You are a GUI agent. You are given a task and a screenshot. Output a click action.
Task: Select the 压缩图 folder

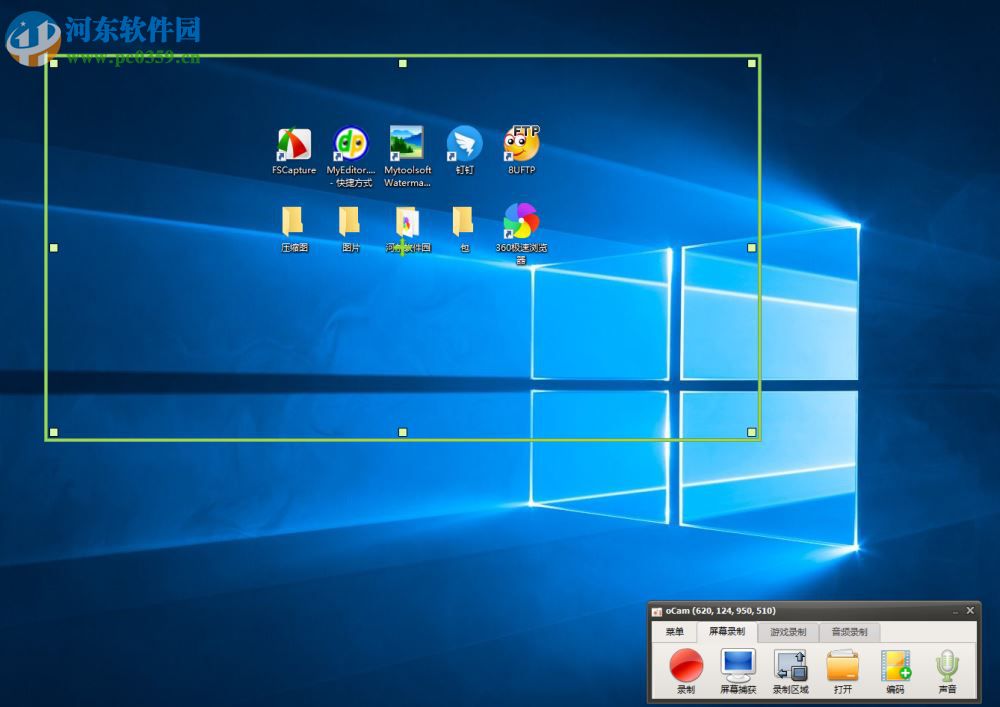pyautogui.click(x=294, y=230)
